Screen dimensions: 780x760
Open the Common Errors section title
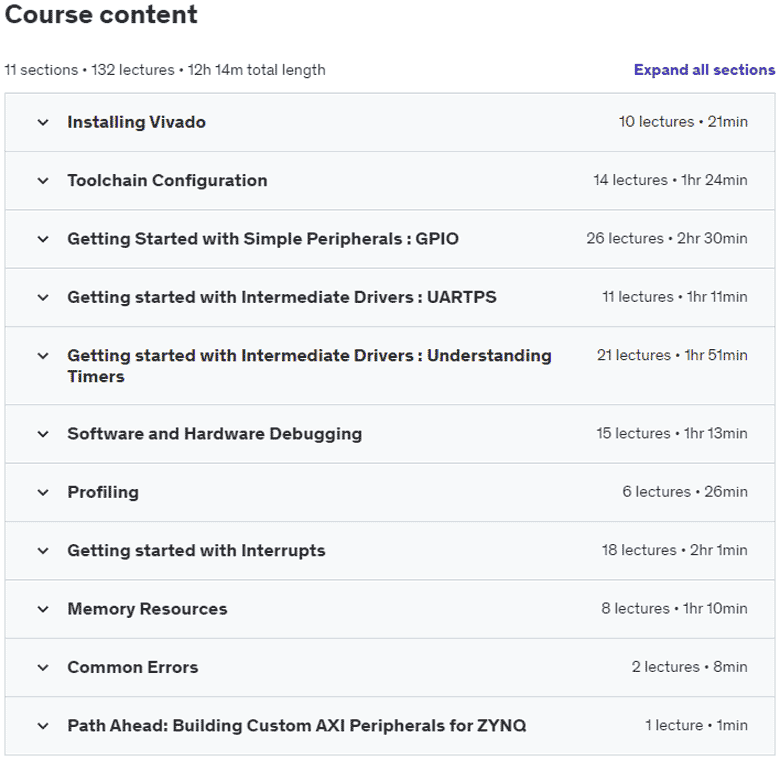click(x=132, y=667)
